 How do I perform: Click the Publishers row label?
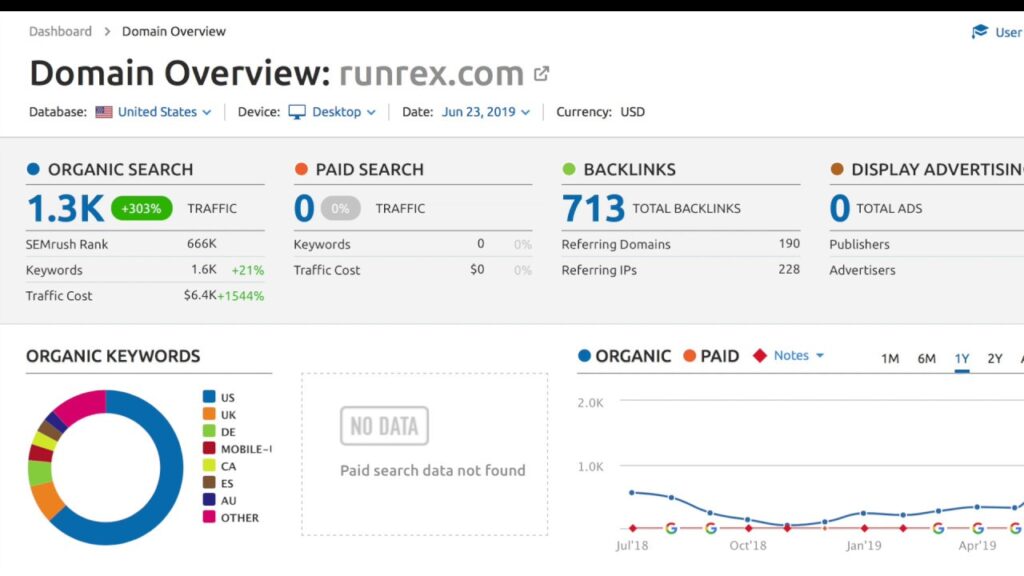point(859,244)
